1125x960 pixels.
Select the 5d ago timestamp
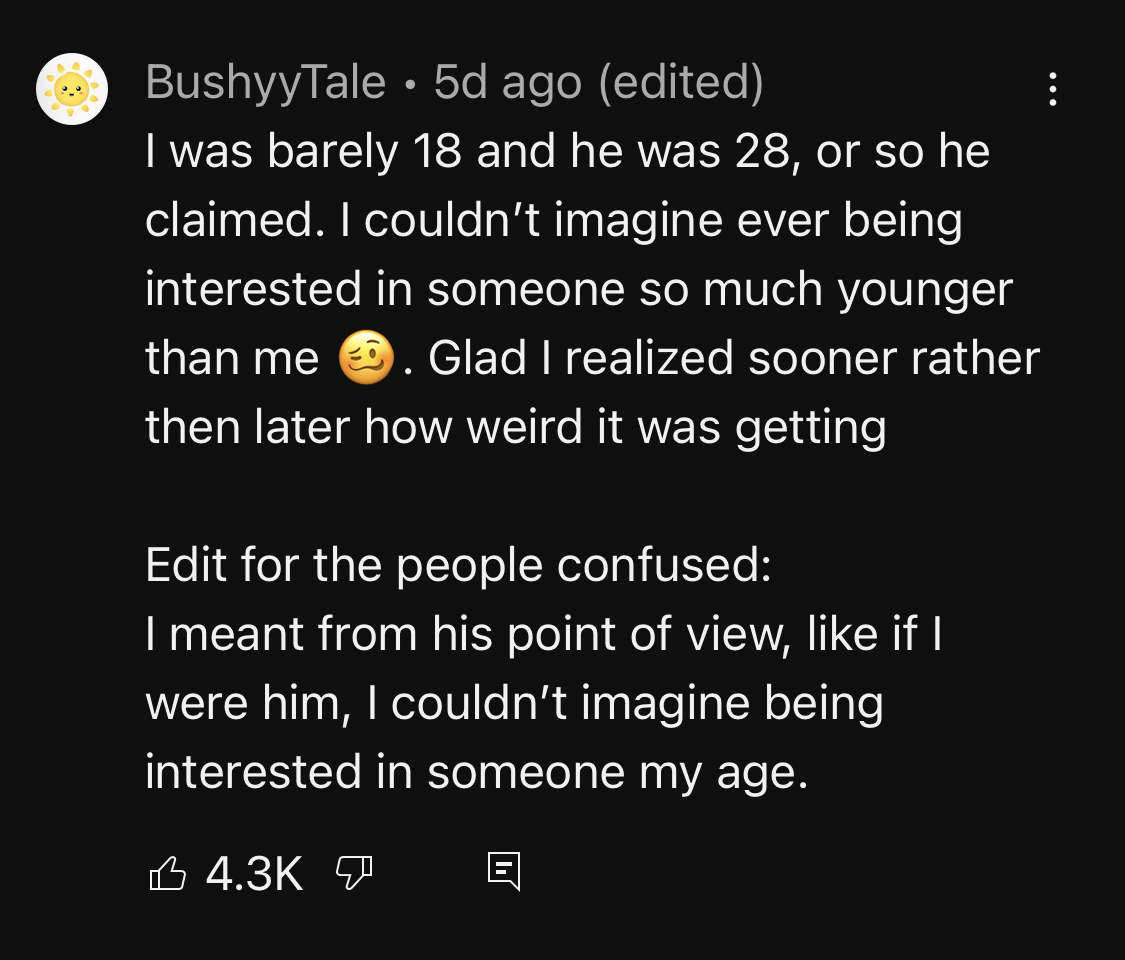tap(507, 82)
